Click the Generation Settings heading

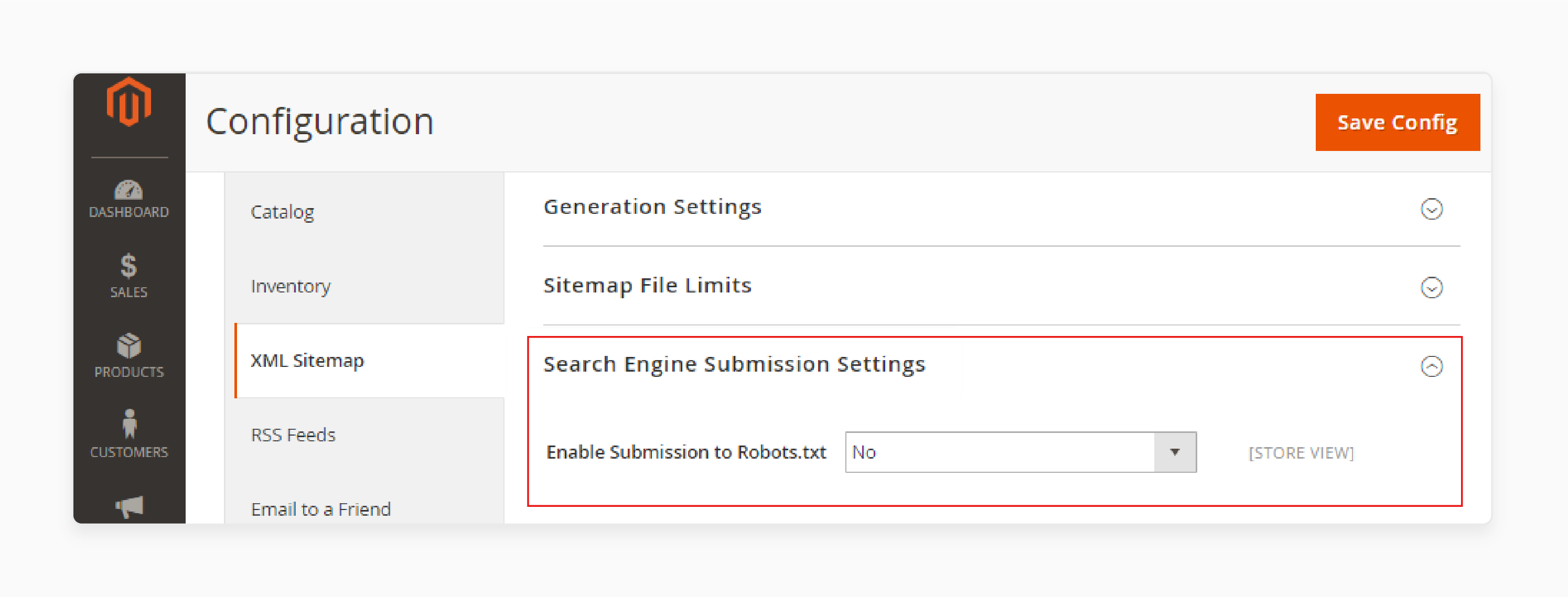(652, 208)
